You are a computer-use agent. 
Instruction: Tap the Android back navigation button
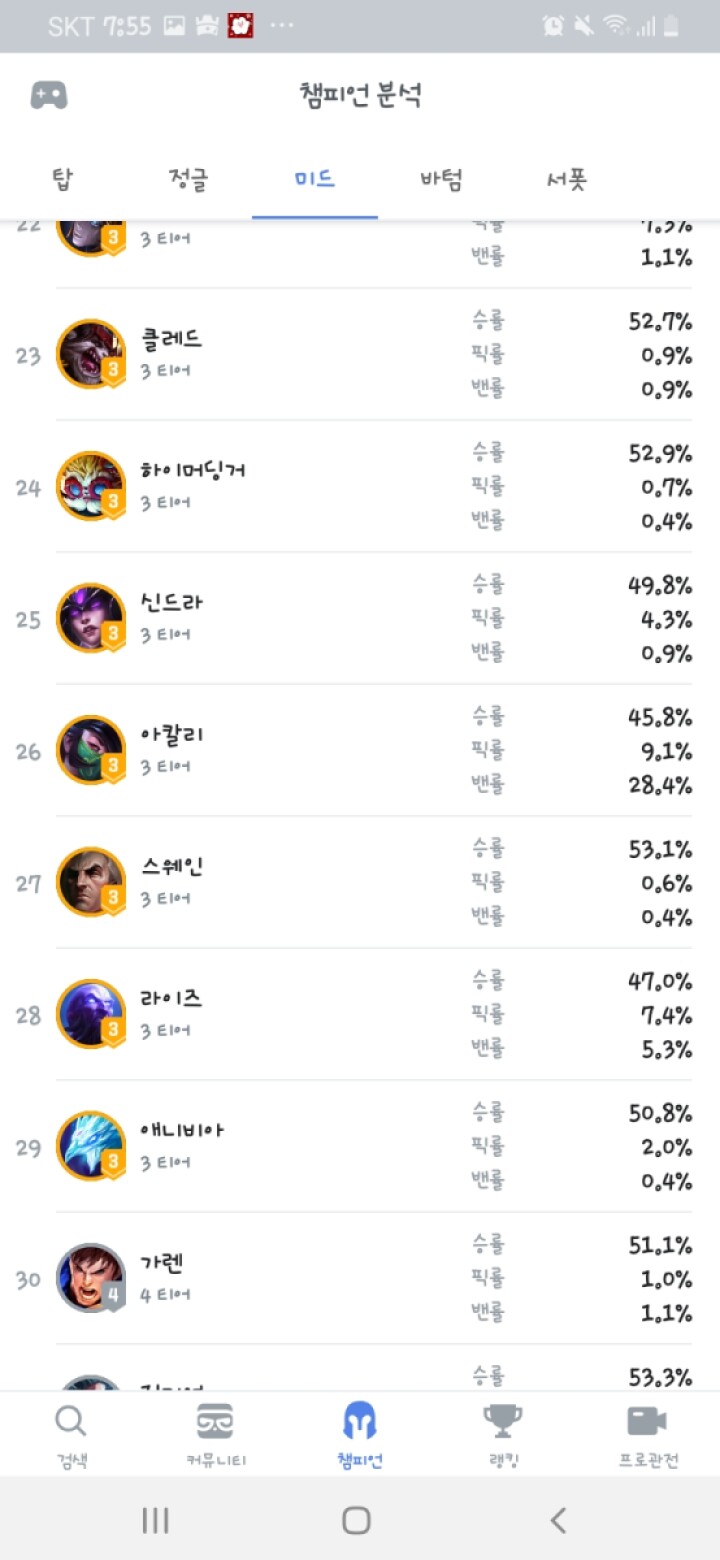pos(558,1520)
